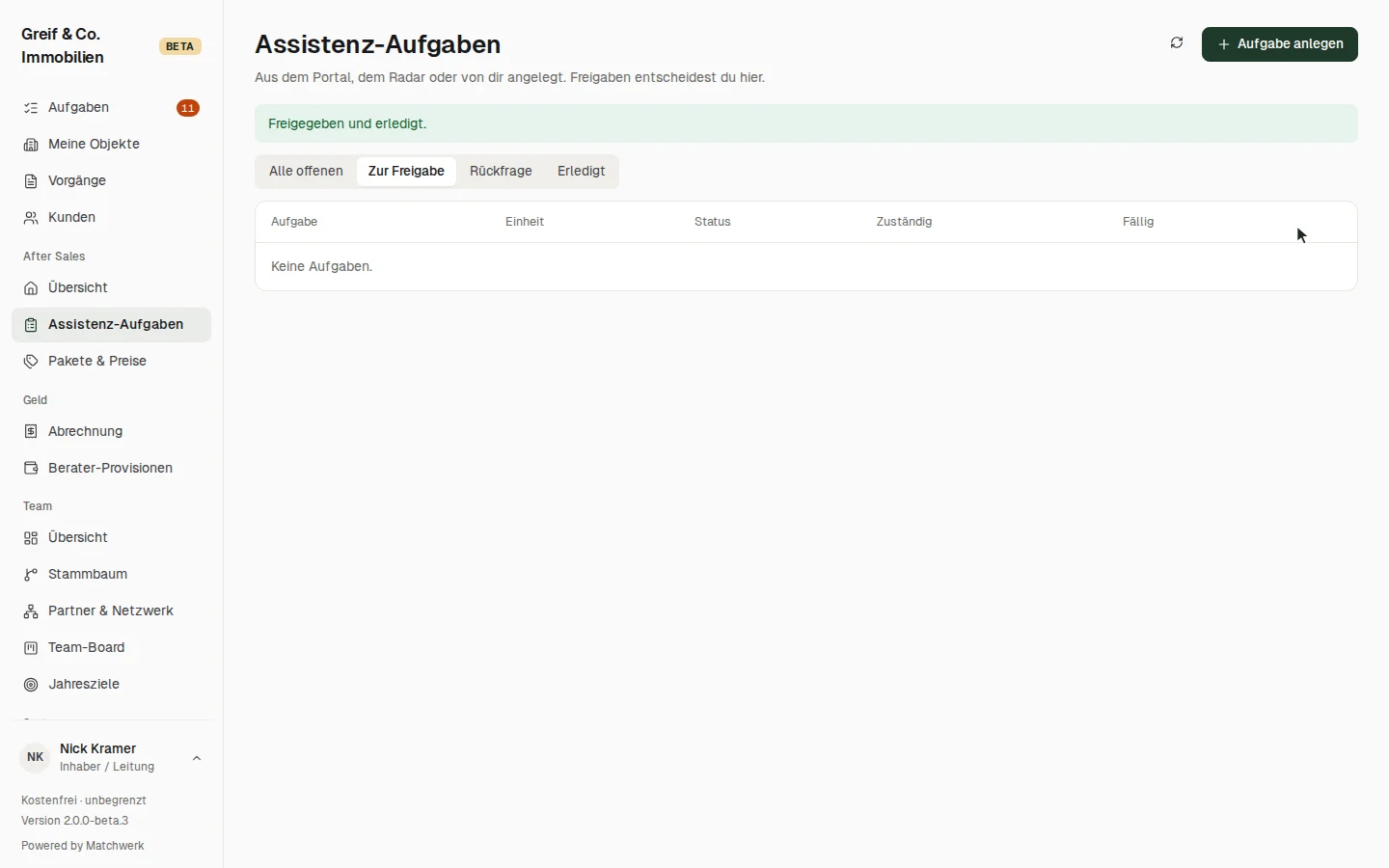The image size is (1389, 868).
Task: Click the Einheit column header
Action: coord(525,222)
